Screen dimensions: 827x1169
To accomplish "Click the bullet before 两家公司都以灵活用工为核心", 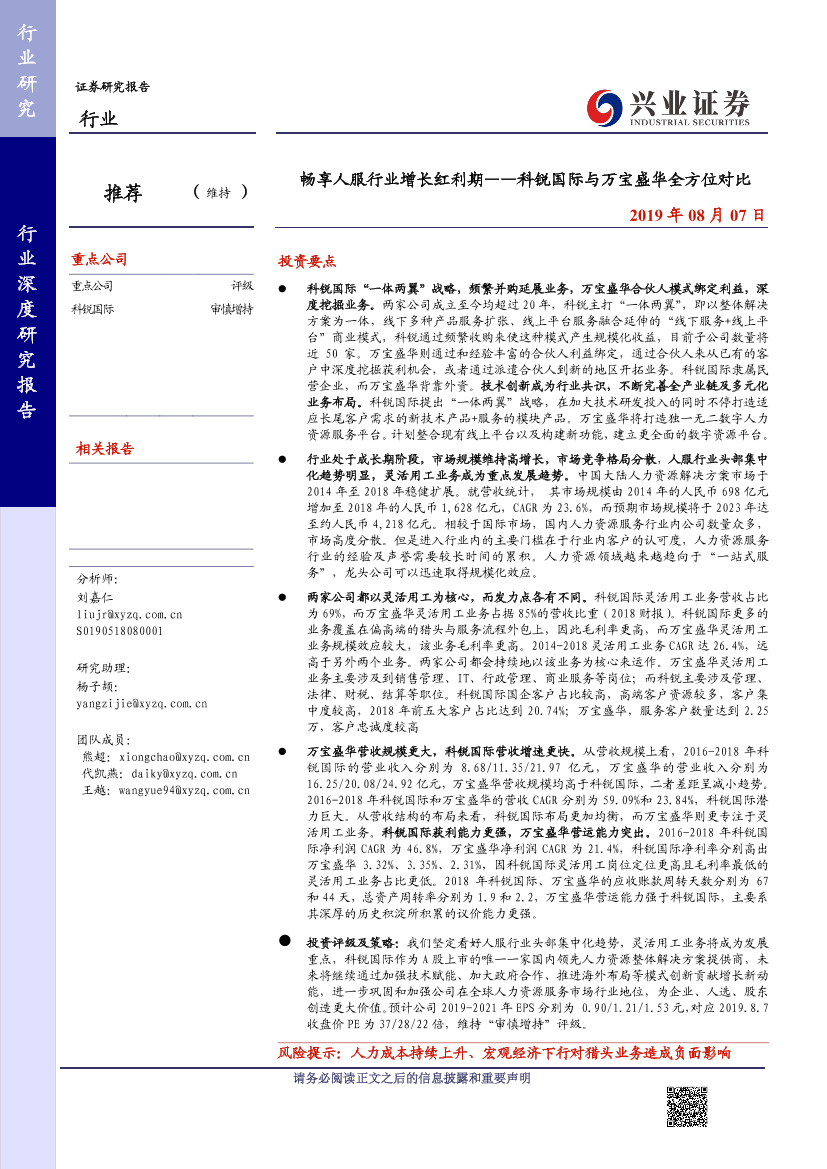I will click(x=285, y=596).
